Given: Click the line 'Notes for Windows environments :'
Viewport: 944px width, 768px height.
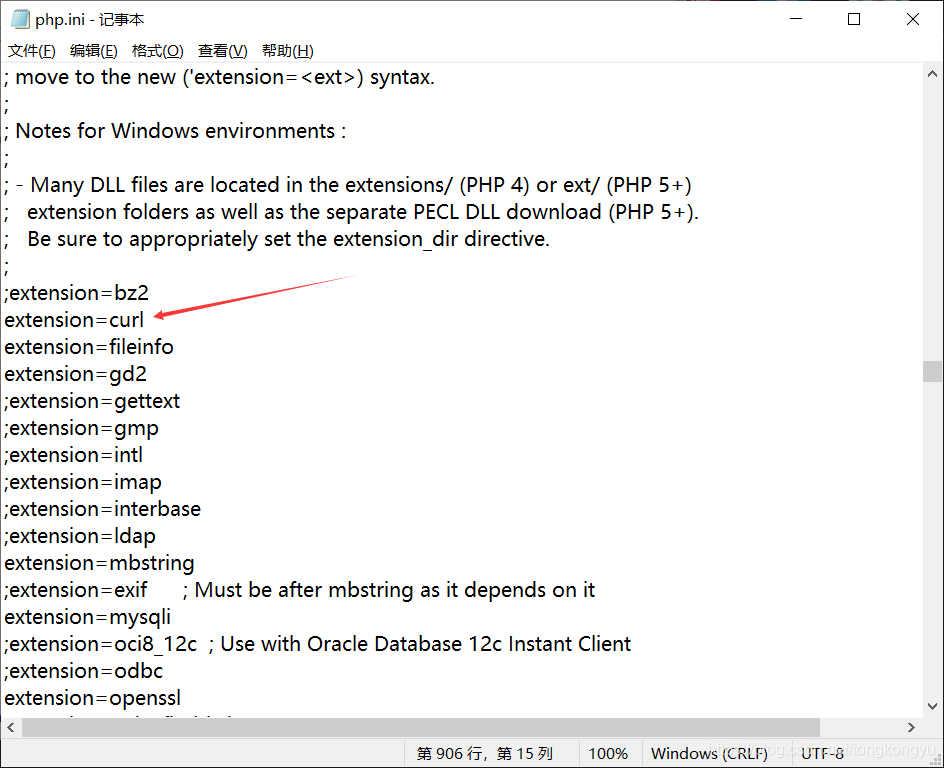Looking at the screenshot, I should 175,131.
